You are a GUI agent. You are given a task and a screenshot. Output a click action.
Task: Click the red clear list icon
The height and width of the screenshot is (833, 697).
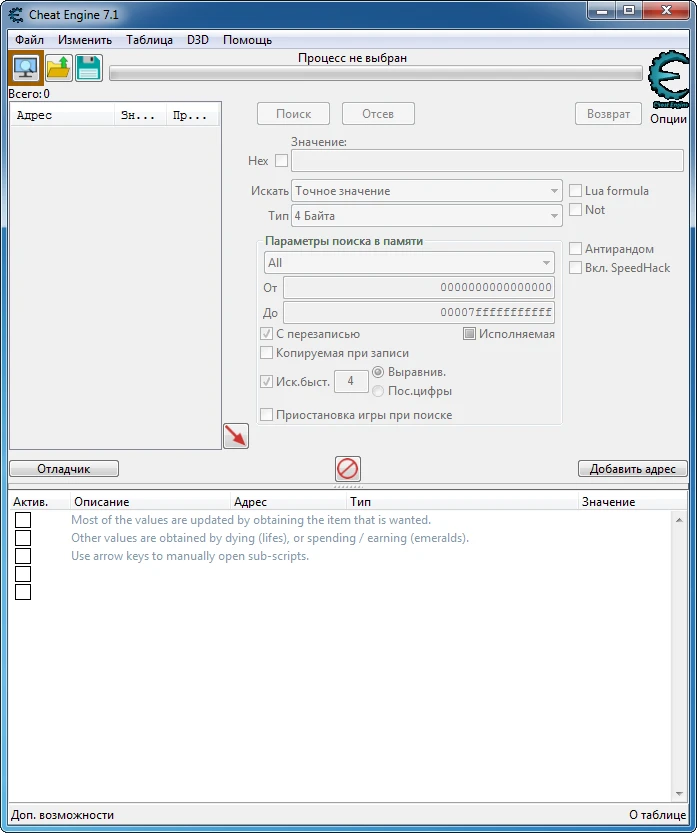pos(348,469)
